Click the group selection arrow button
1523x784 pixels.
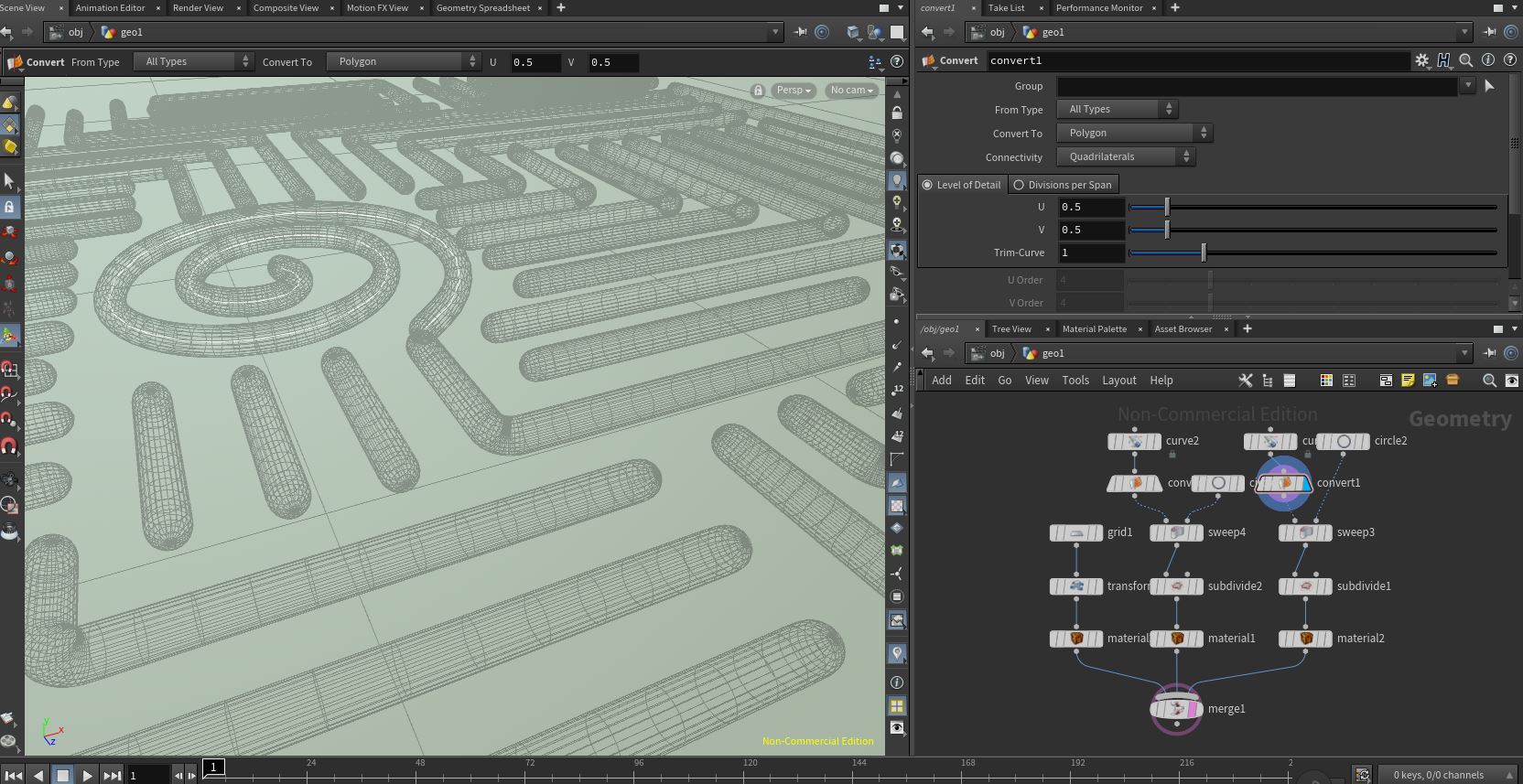(1489, 86)
